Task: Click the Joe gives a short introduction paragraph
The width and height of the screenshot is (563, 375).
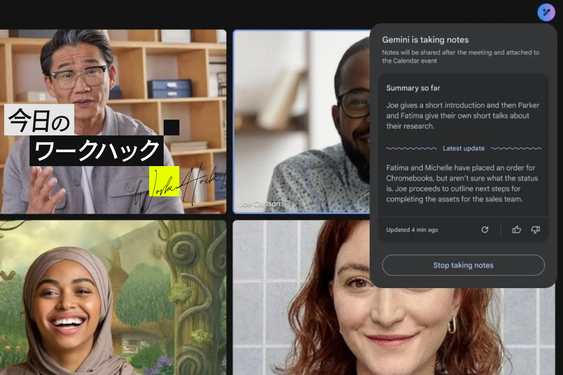Action: [462, 116]
